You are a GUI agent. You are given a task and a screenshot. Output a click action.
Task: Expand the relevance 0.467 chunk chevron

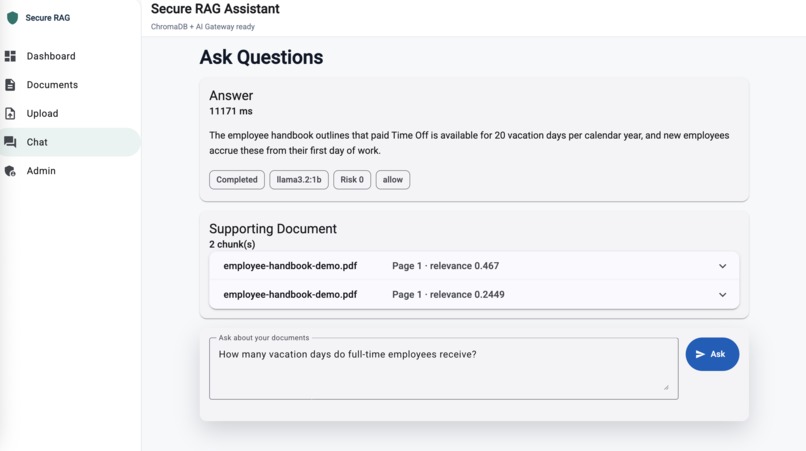tap(722, 266)
